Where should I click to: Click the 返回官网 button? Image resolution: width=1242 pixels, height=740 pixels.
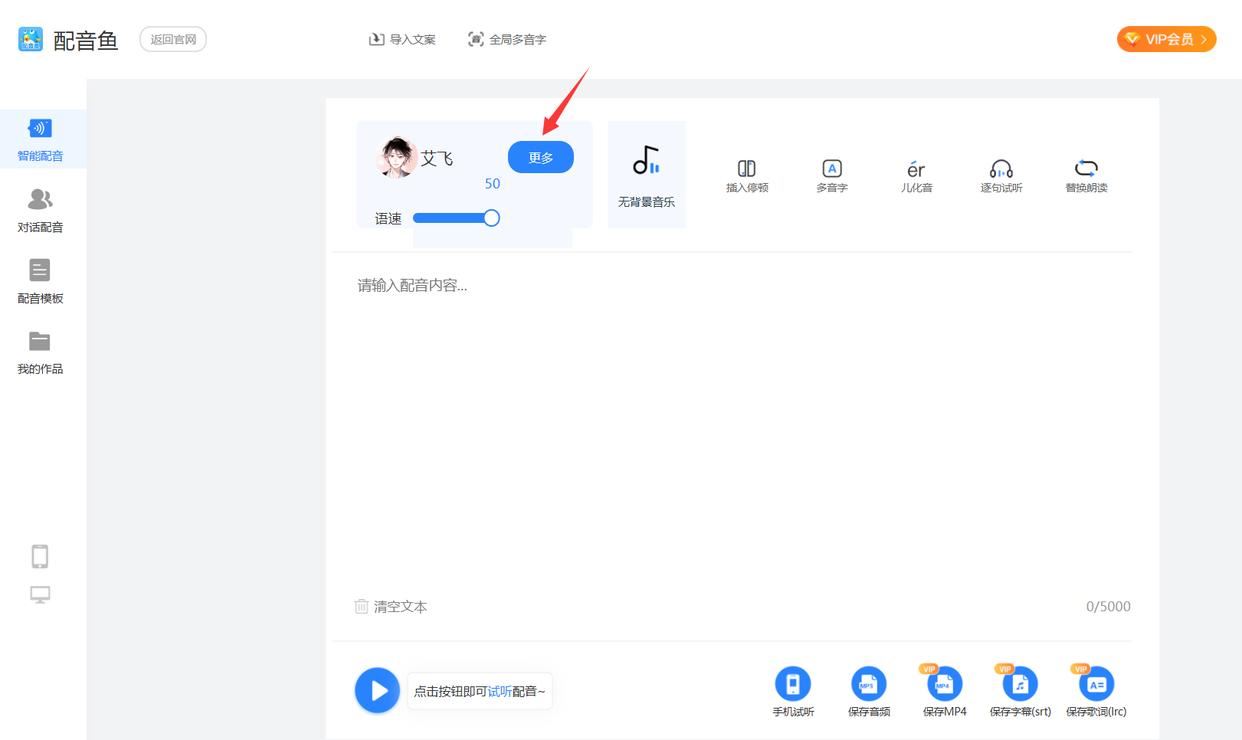(x=173, y=40)
